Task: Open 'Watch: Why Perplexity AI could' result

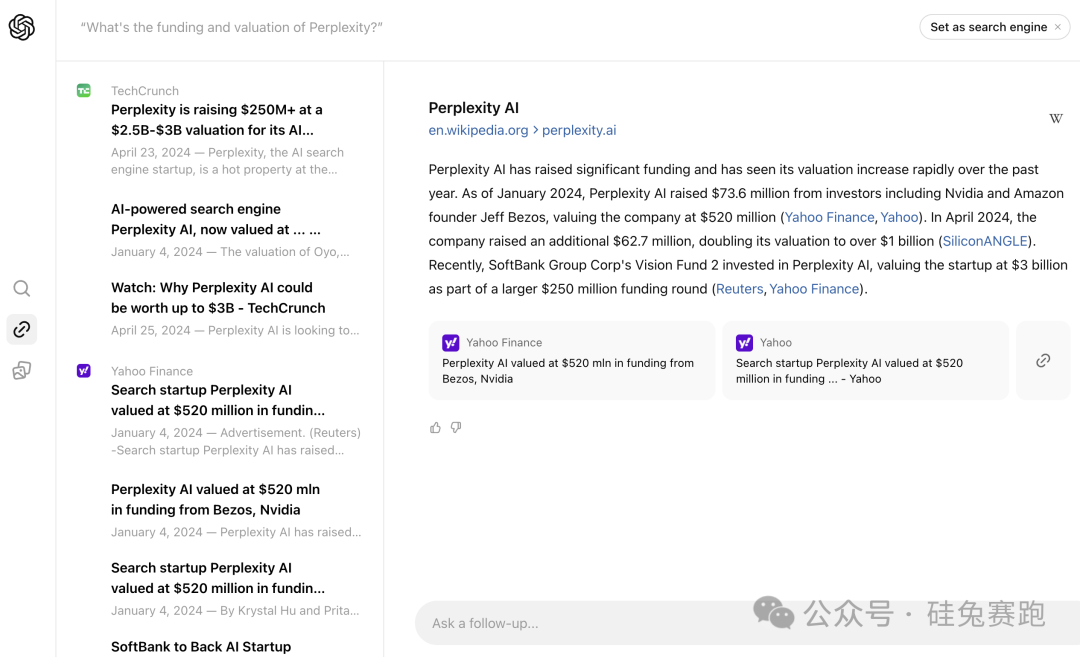Action: pyautogui.click(x=218, y=298)
